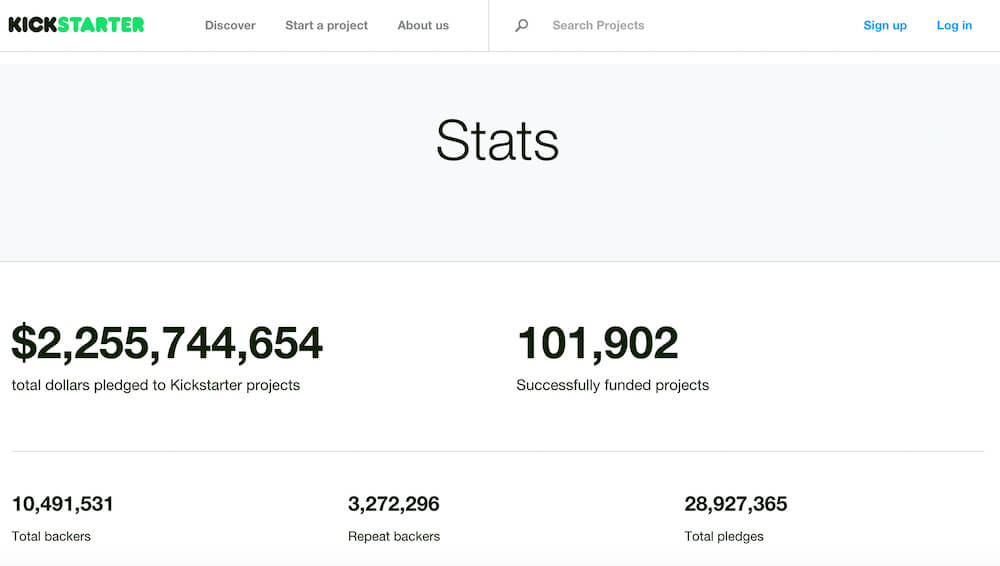This screenshot has height=566, width=1000.
Task: Click the Kickstarter logo
Action: click(76, 25)
